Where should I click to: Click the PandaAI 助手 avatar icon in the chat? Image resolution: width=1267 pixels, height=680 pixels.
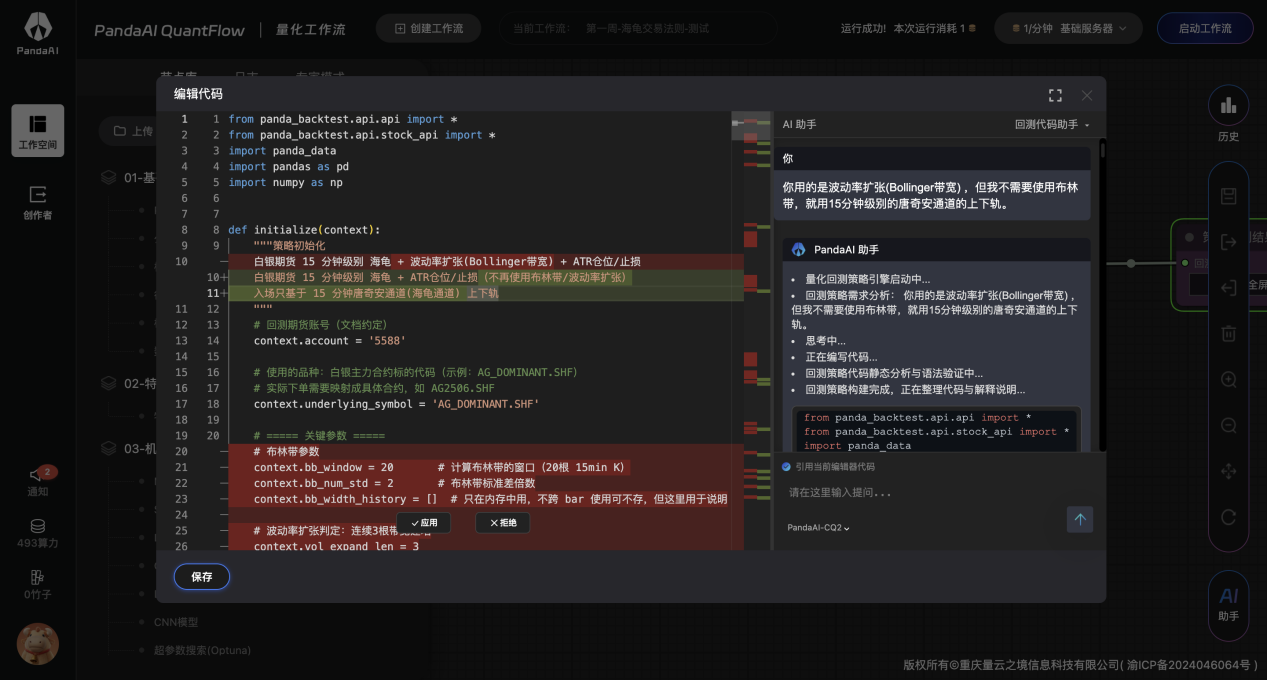tap(798, 249)
